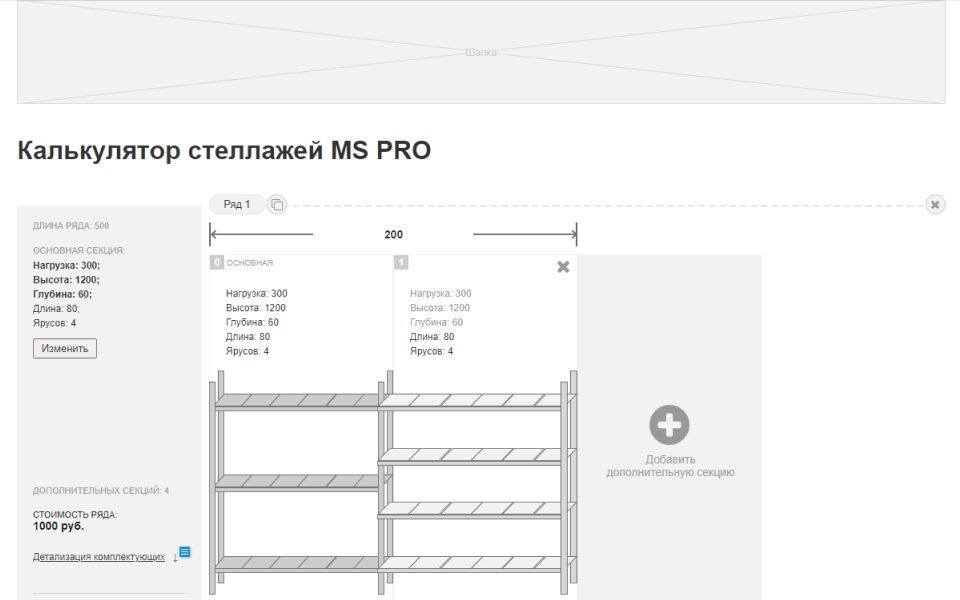Click Высота: 1200; in the sidebar
This screenshot has width=960, height=600.
66,280
